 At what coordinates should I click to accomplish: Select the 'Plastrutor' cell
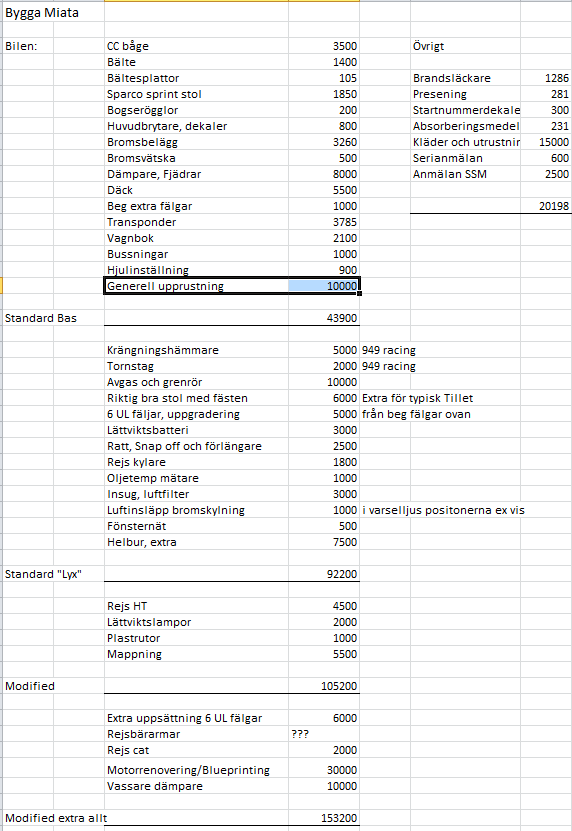click(196, 638)
